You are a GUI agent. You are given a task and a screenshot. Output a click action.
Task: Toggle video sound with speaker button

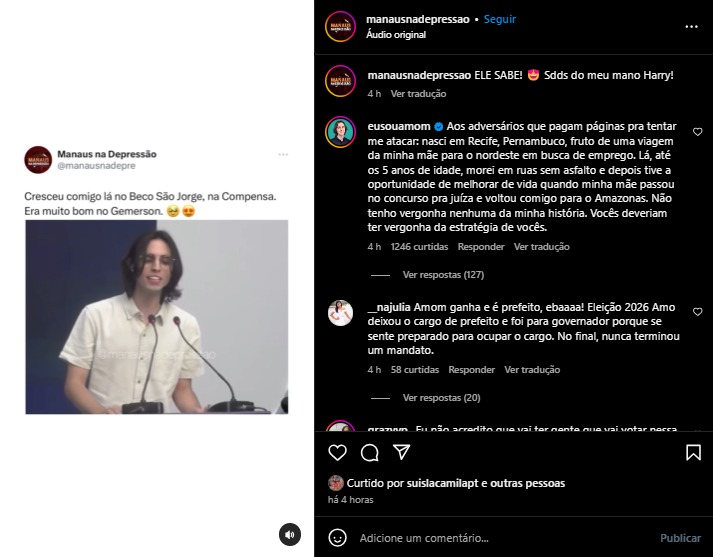click(x=290, y=535)
